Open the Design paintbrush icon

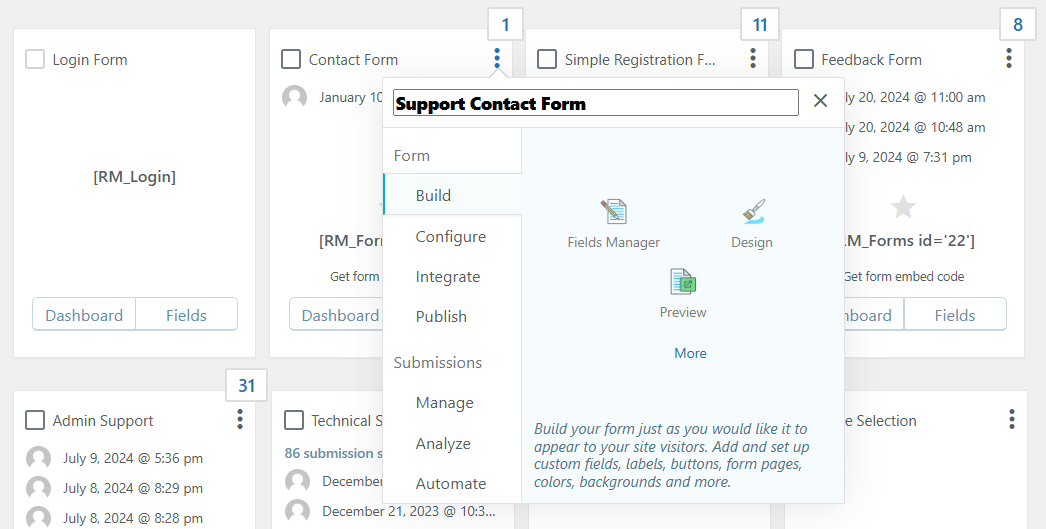753,212
